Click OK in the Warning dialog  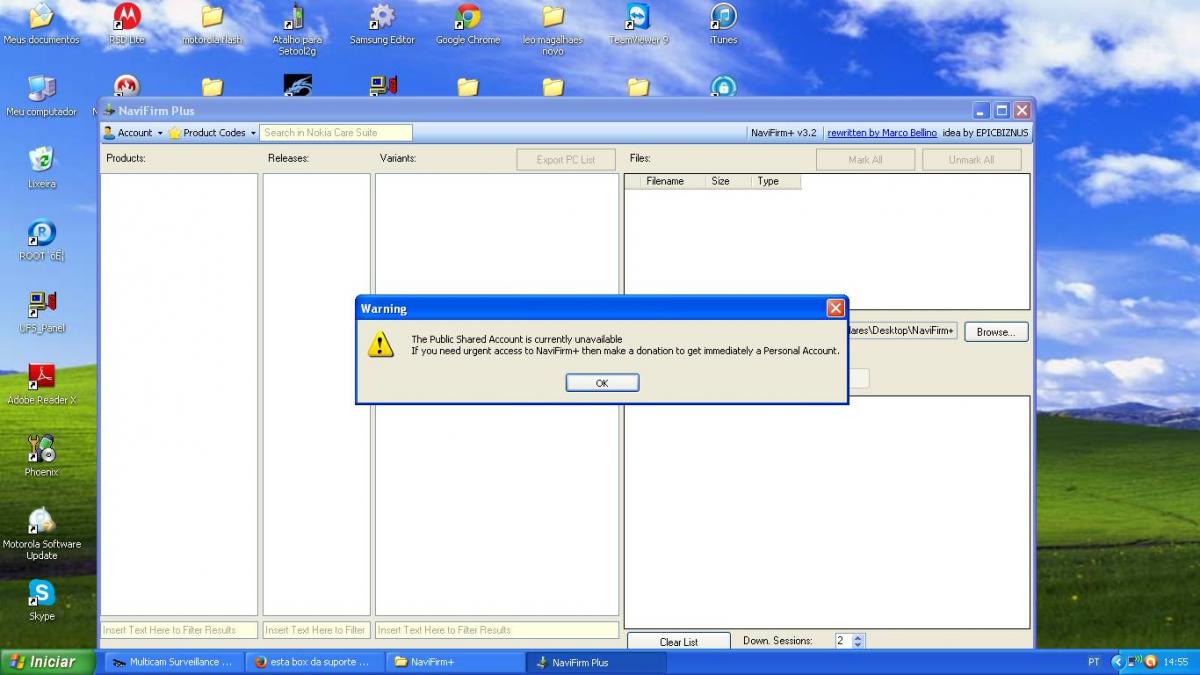click(x=602, y=383)
